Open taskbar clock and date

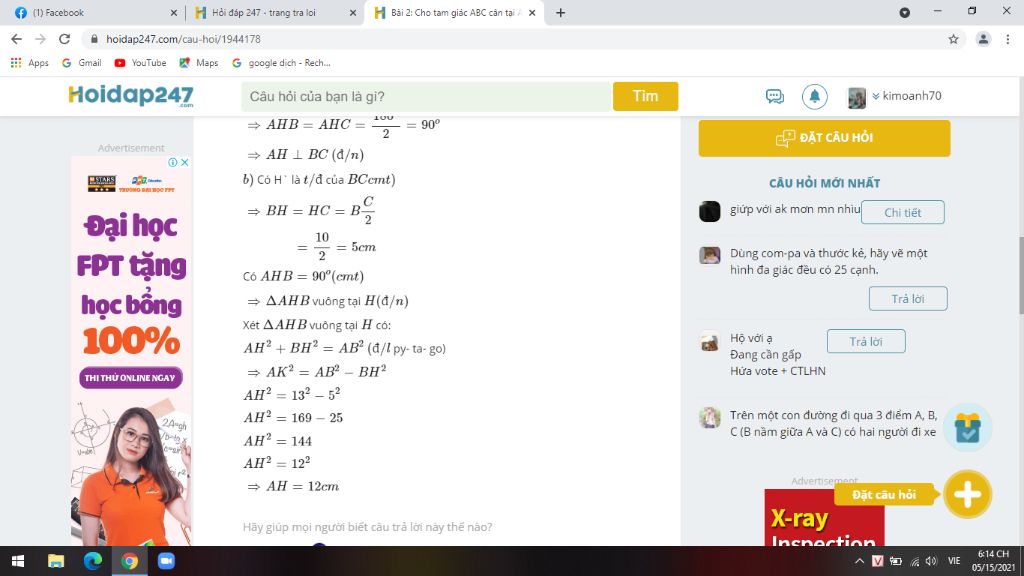[993, 561]
